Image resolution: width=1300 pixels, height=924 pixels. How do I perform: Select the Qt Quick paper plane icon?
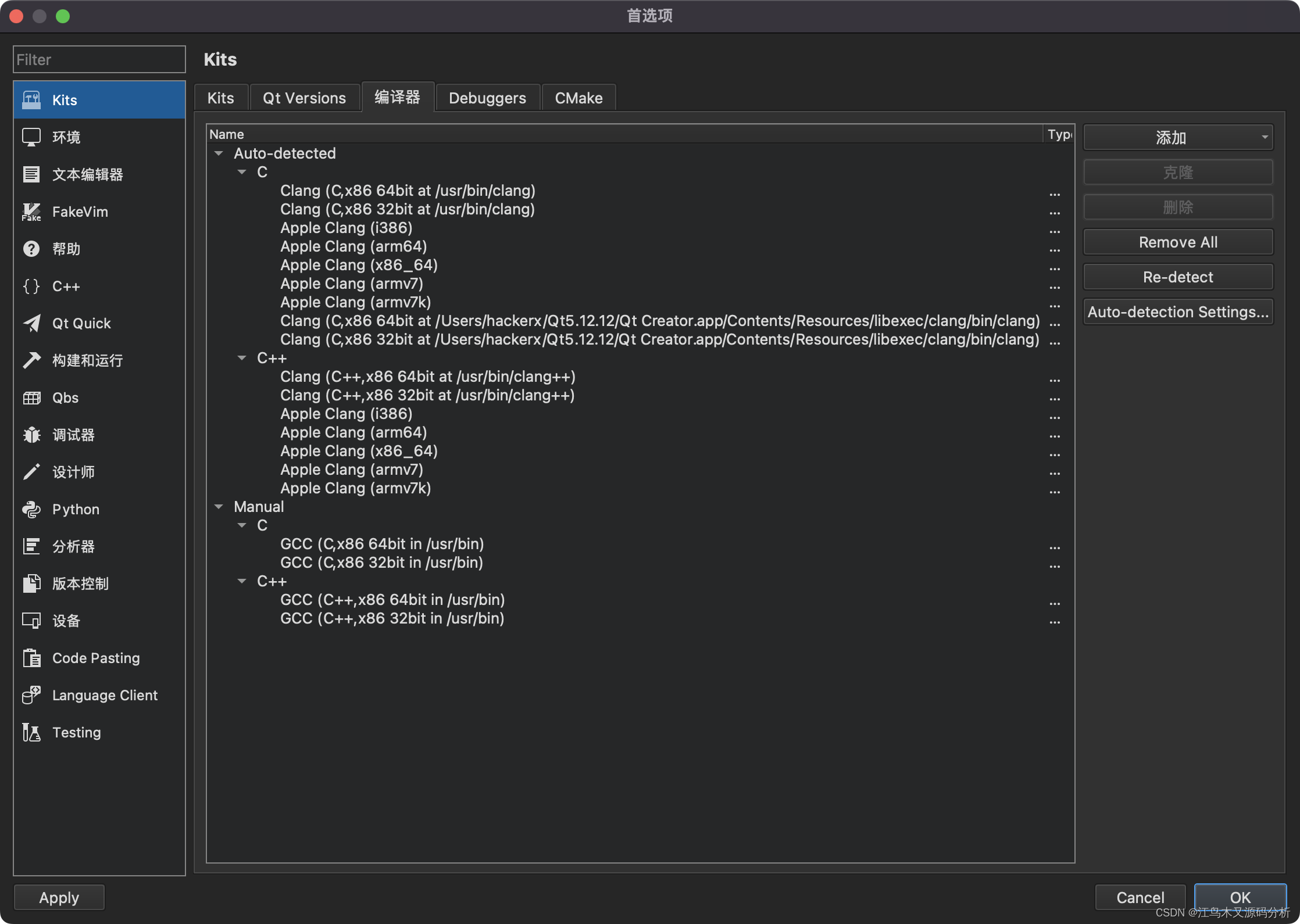coord(31,324)
